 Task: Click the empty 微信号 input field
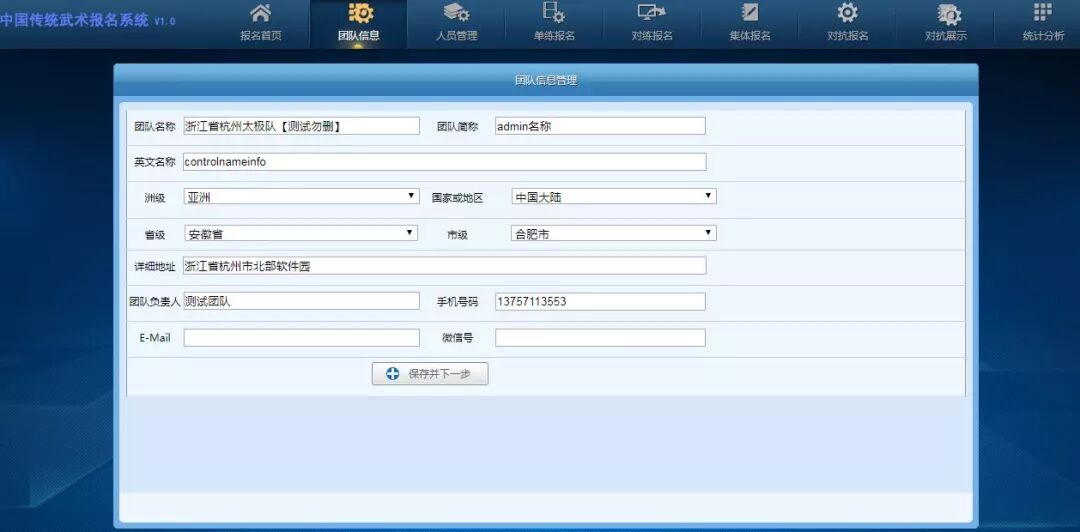[x=600, y=338]
